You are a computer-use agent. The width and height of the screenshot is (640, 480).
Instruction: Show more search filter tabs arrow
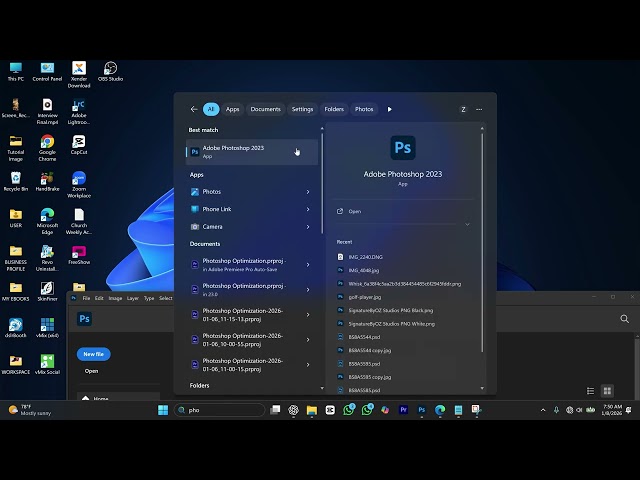pos(389,109)
